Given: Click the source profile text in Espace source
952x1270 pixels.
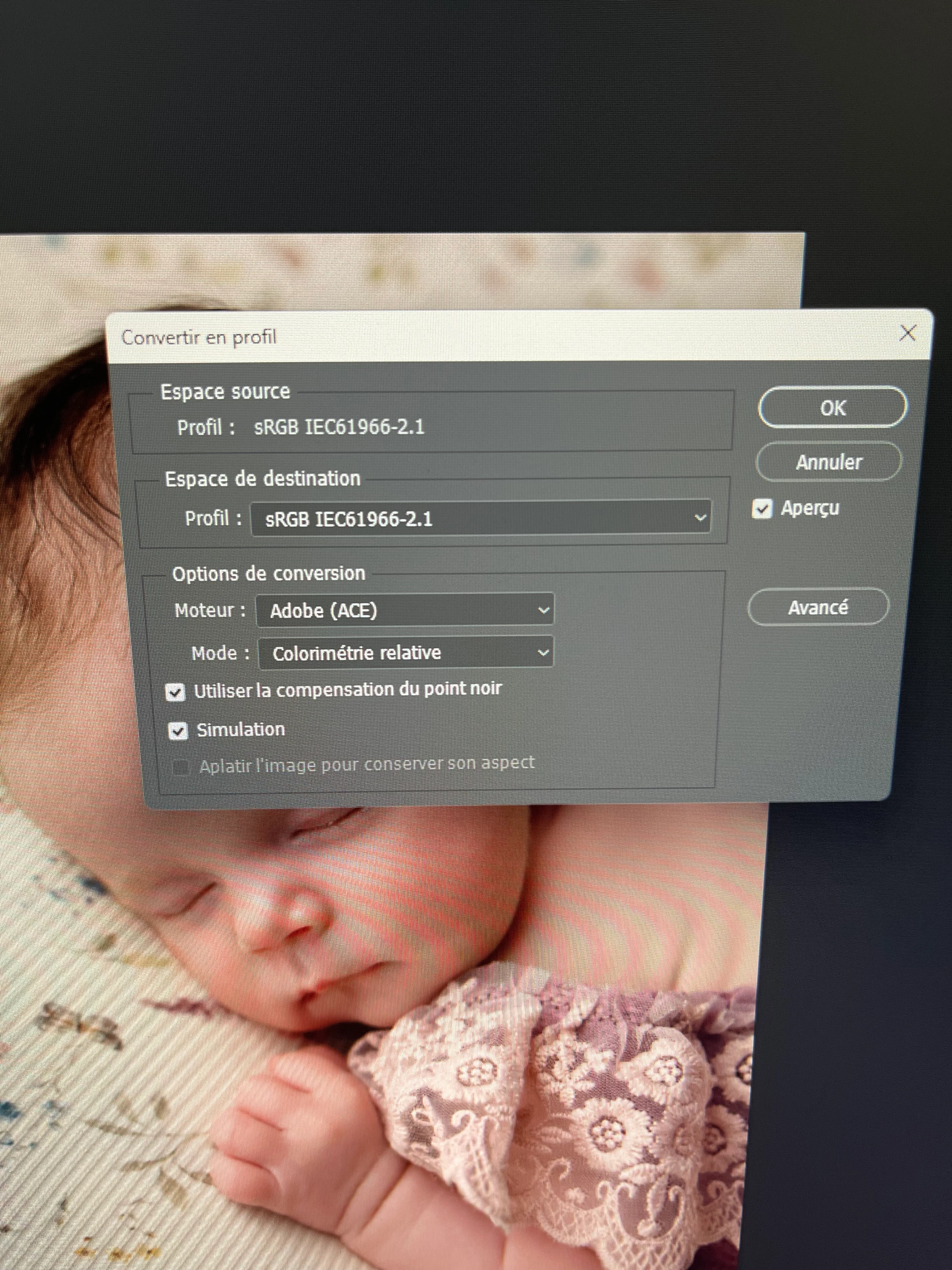Looking at the screenshot, I should coord(338,427).
